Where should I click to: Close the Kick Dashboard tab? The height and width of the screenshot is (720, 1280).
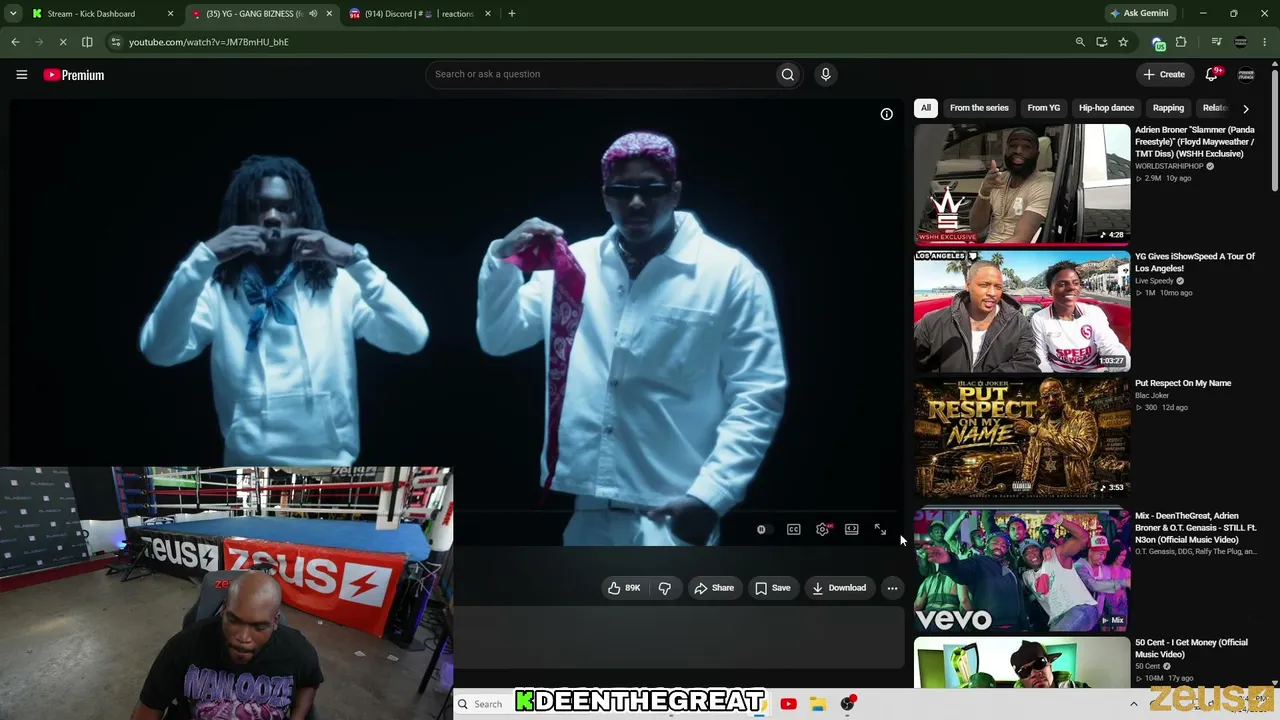pyautogui.click(x=170, y=14)
